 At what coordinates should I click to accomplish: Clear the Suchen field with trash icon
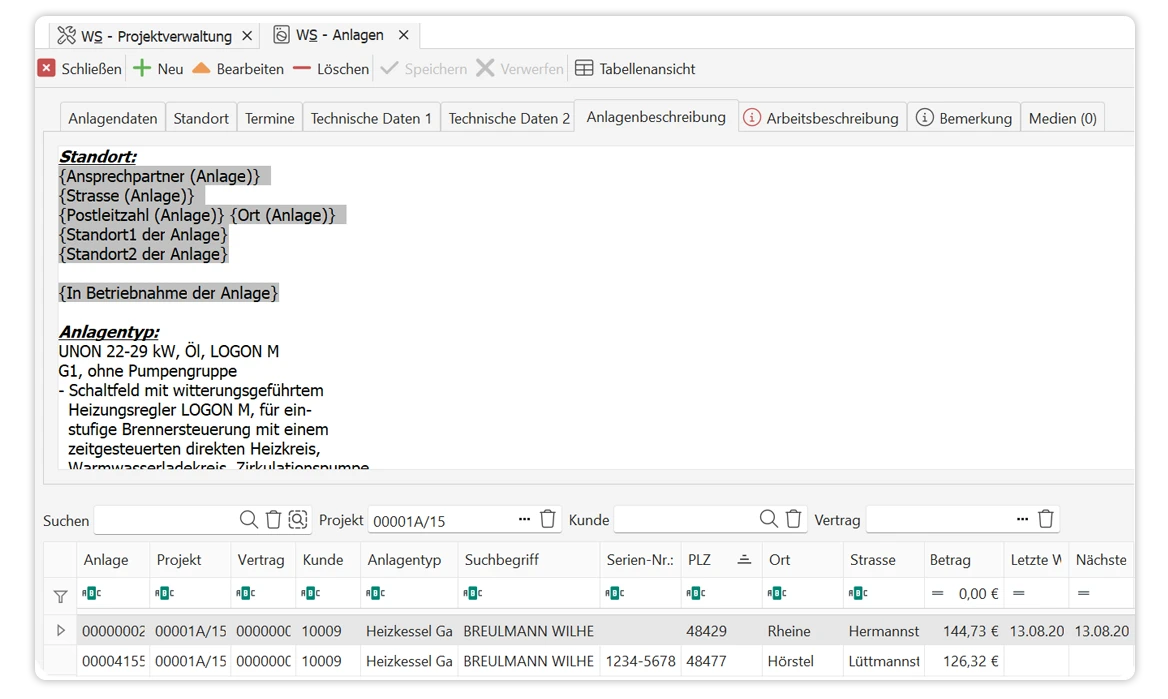pos(274,519)
